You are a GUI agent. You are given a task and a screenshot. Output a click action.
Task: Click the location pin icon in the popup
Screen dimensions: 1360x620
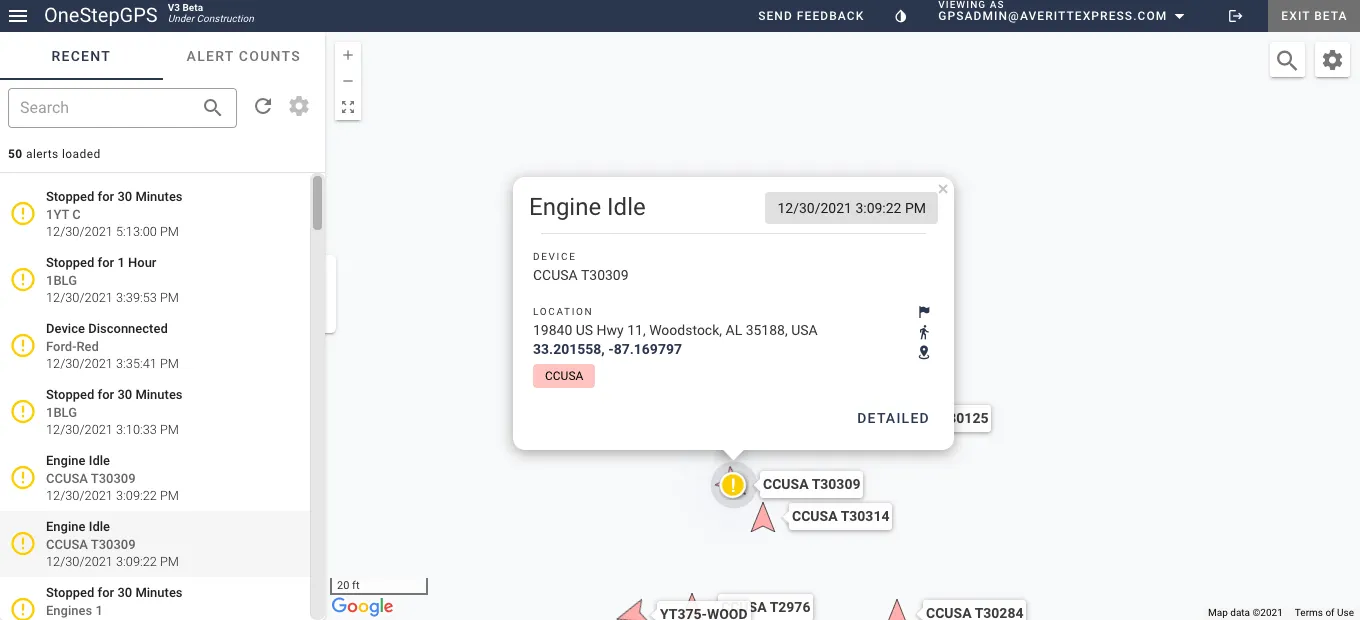(x=923, y=353)
